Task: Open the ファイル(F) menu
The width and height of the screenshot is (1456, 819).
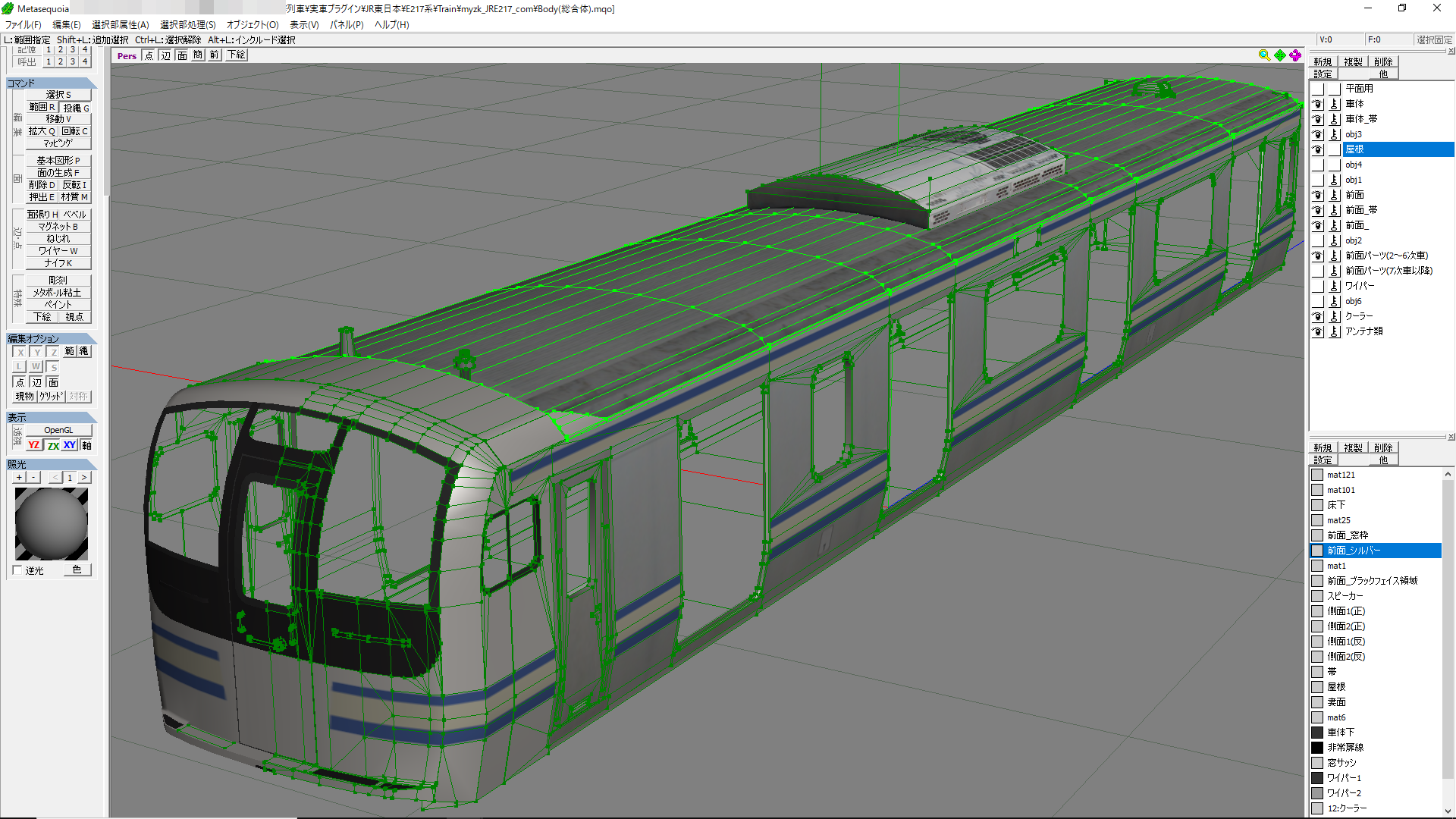Action: (x=24, y=24)
